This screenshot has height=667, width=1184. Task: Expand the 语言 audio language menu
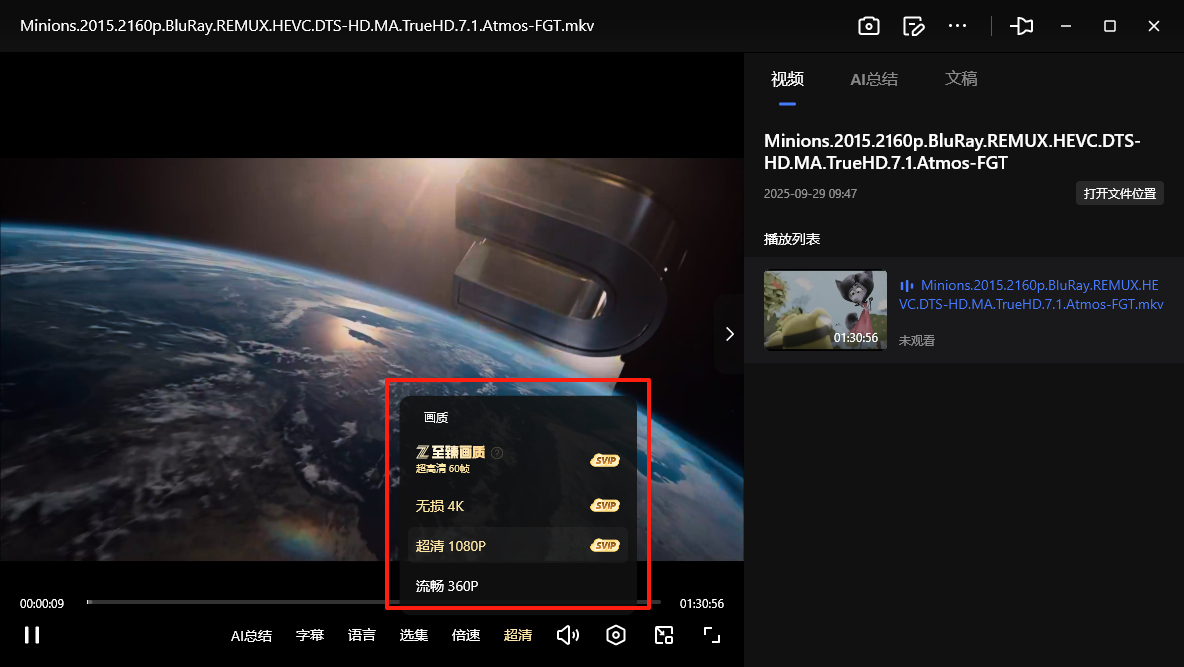[362, 635]
